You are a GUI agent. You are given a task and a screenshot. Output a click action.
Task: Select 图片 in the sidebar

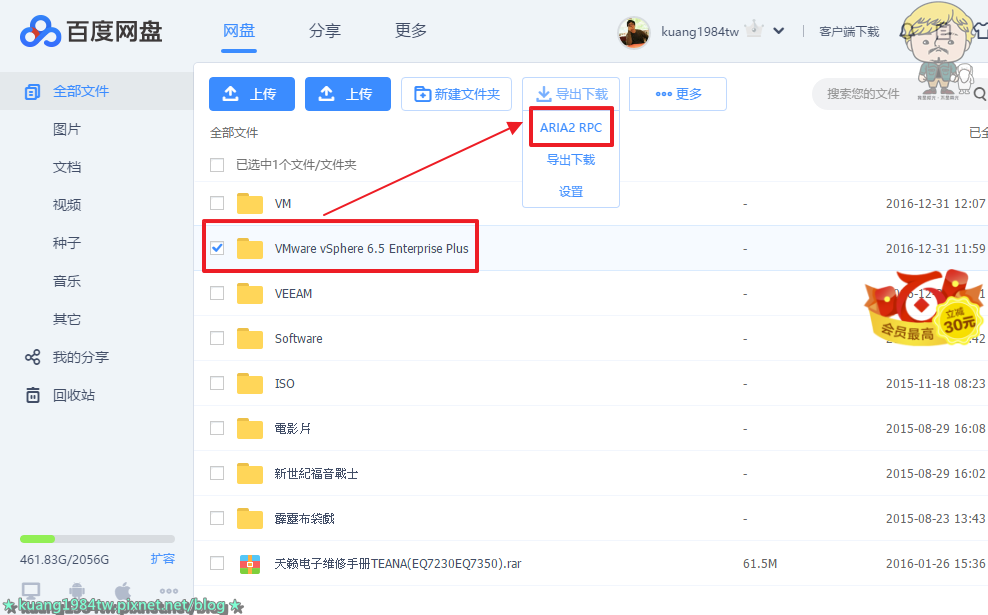[x=67, y=129]
